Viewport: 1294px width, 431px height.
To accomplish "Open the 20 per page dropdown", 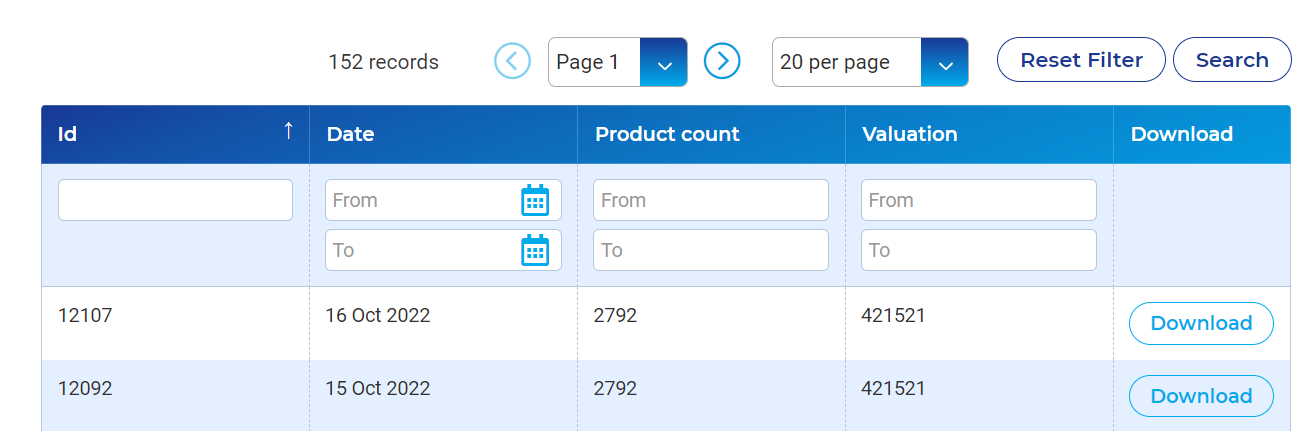I will click(944, 62).
